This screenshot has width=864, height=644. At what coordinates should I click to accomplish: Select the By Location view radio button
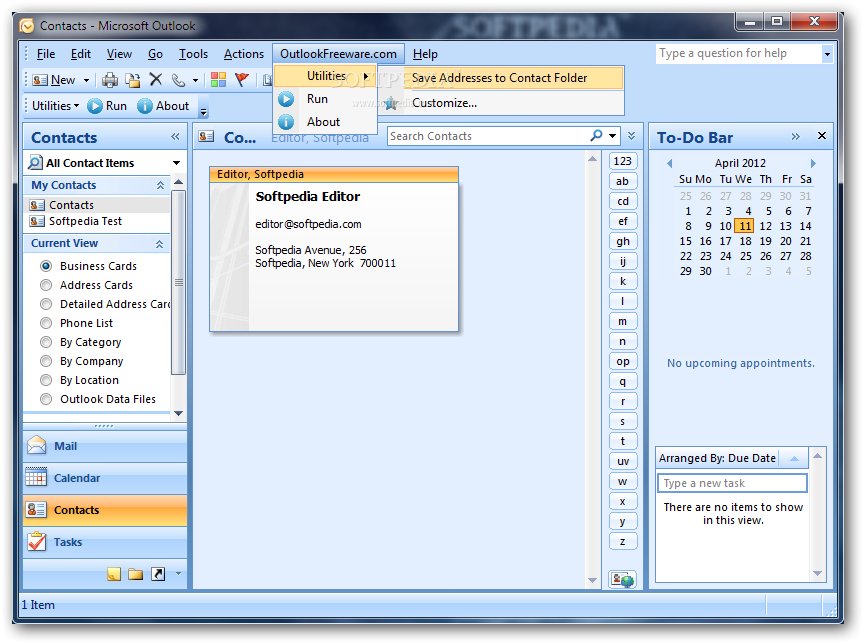tap(46, 380)
